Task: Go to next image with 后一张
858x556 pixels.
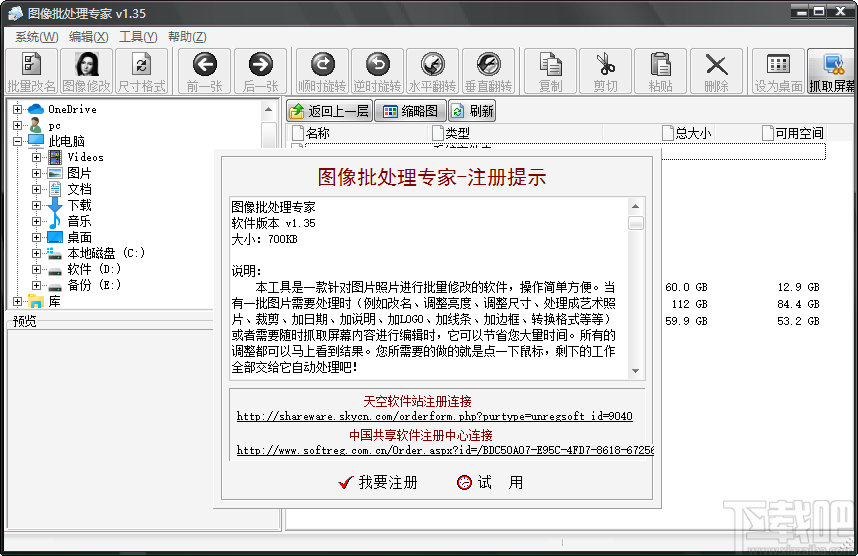Action: tap(260, 71)
